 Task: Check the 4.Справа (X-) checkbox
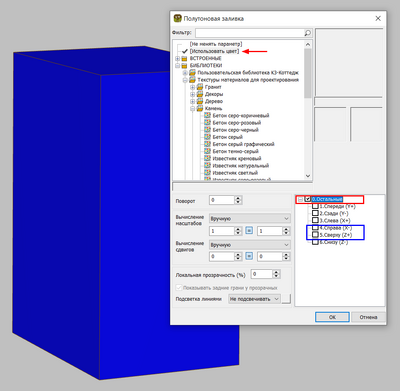pyautogui.click(x=315, y=228)
